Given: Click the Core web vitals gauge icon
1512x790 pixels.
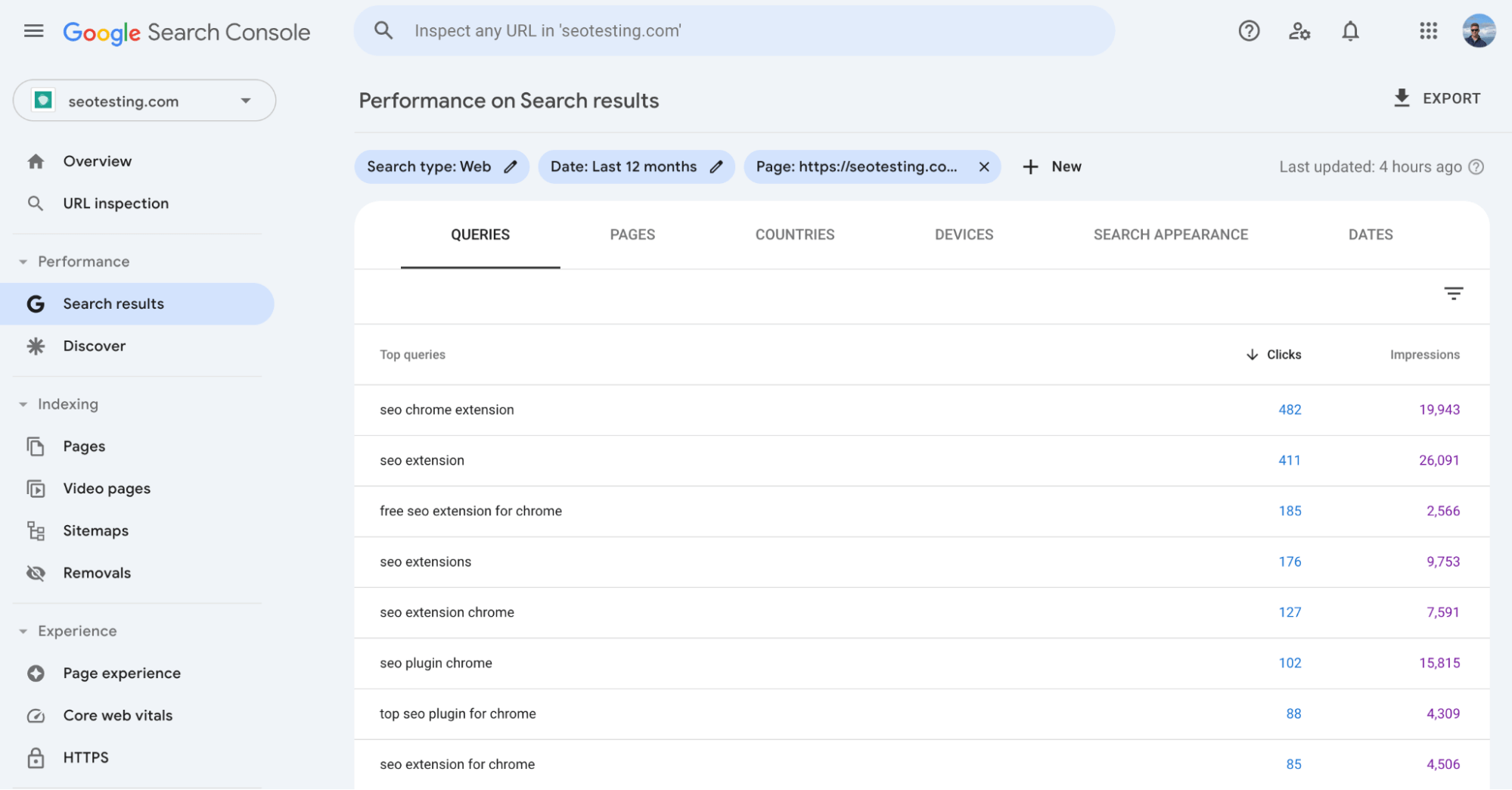Looking at the screenshot, I should coord(36,716).
